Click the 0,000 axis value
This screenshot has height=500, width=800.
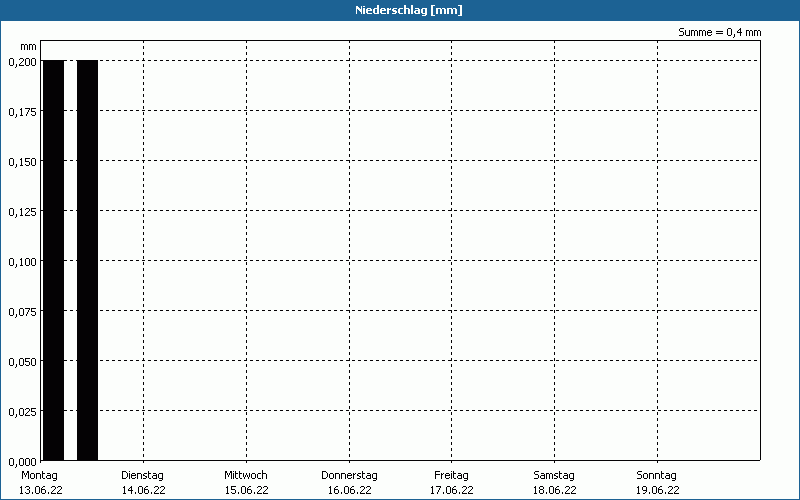point(22,462)
